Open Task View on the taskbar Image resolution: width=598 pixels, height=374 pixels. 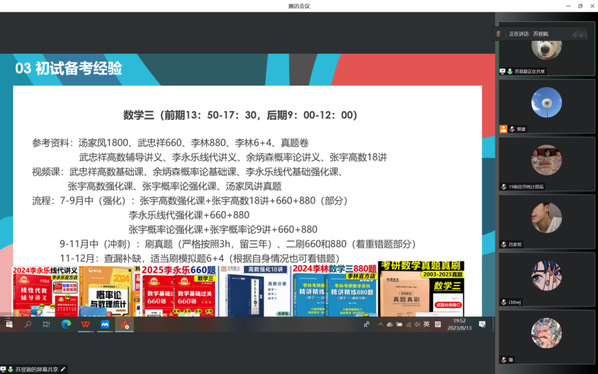pyautogui.click(x=47, y=324)
